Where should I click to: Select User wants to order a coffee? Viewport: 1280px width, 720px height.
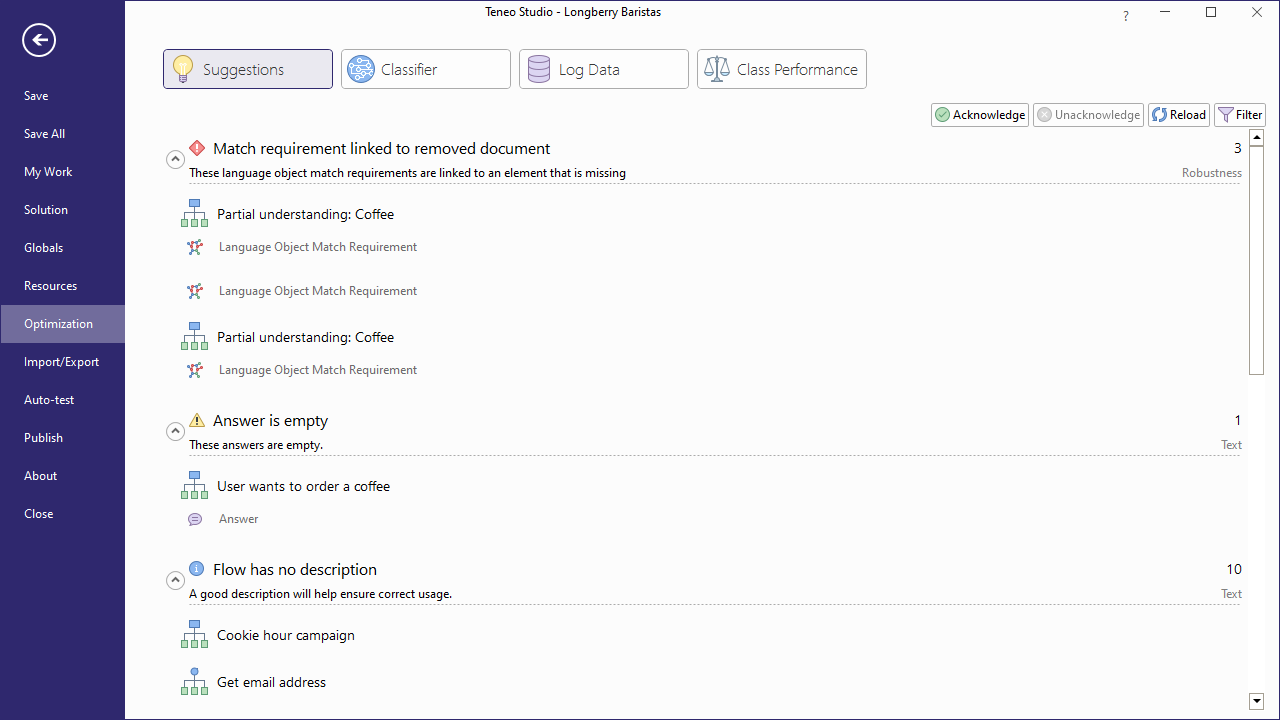(x=303, y=486)
